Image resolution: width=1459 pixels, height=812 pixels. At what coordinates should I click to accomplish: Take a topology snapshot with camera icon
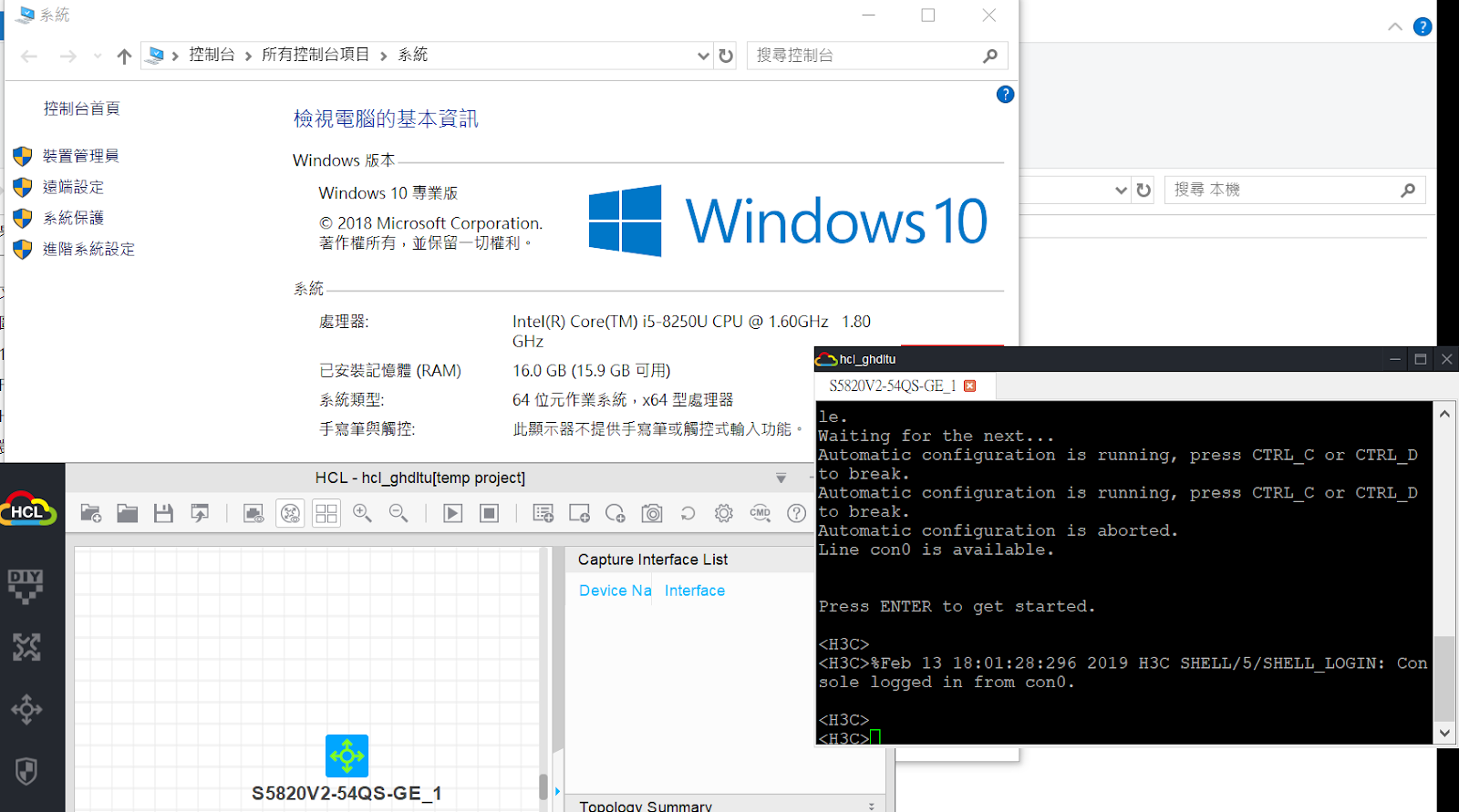(652, 513)
